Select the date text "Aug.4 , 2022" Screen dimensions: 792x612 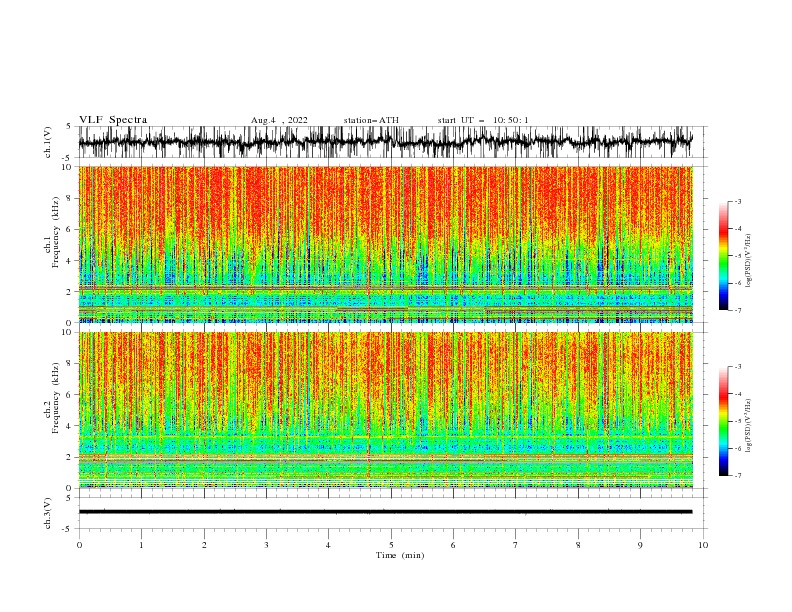point(279,120)
